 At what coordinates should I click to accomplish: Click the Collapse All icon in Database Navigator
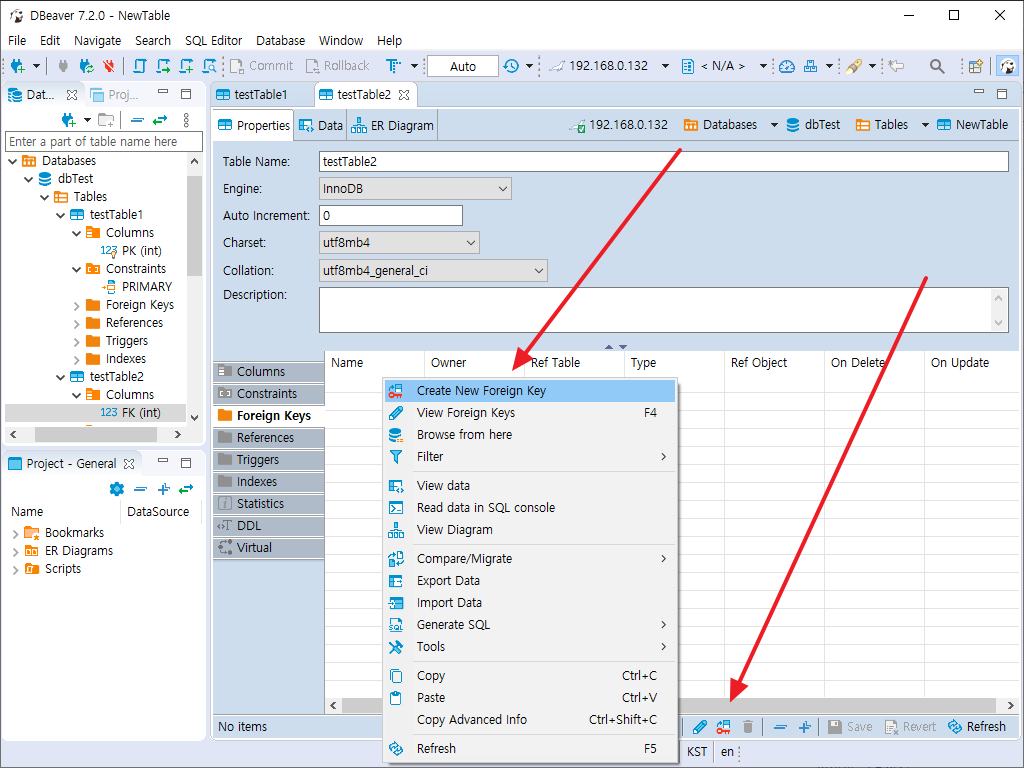click(x=137, y=120)
